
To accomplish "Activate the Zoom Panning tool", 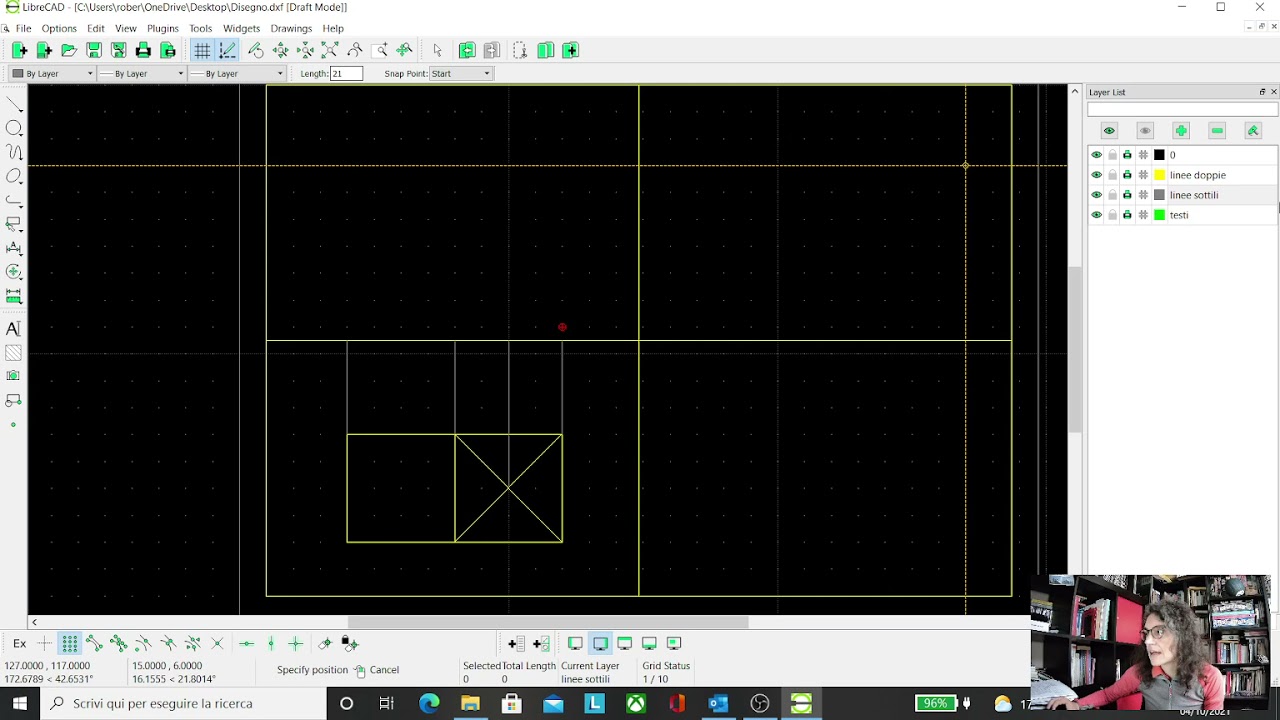I will [x=404, y=50].
